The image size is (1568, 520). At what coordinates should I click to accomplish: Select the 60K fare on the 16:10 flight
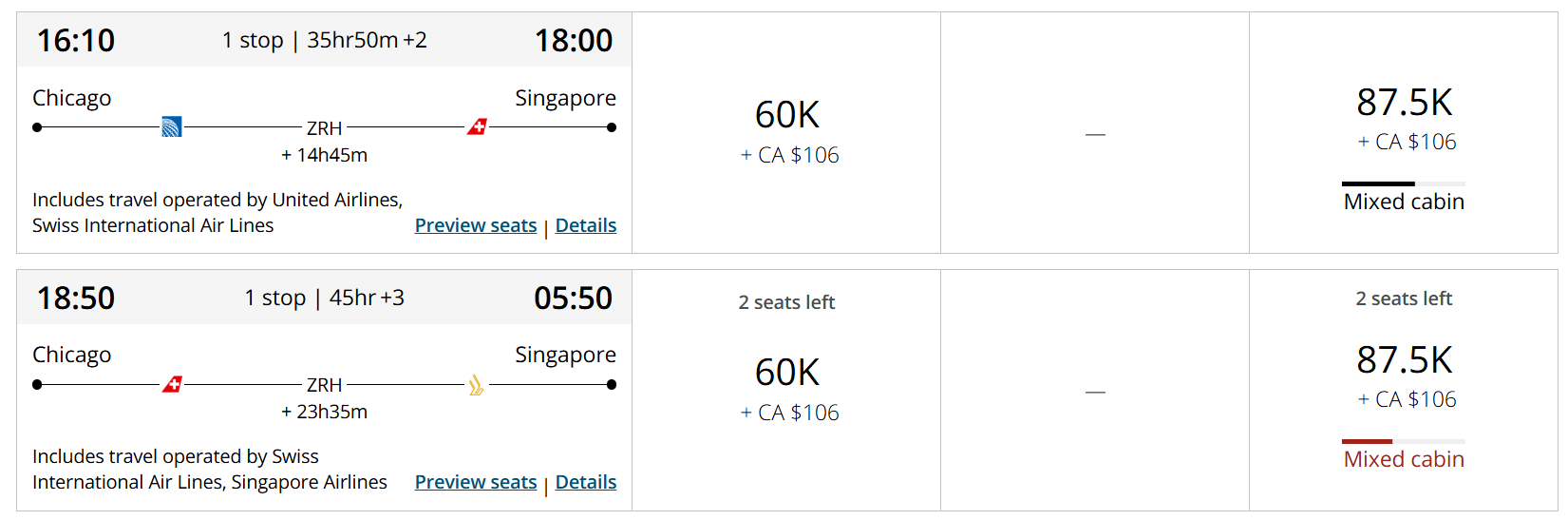click(786, 133)
